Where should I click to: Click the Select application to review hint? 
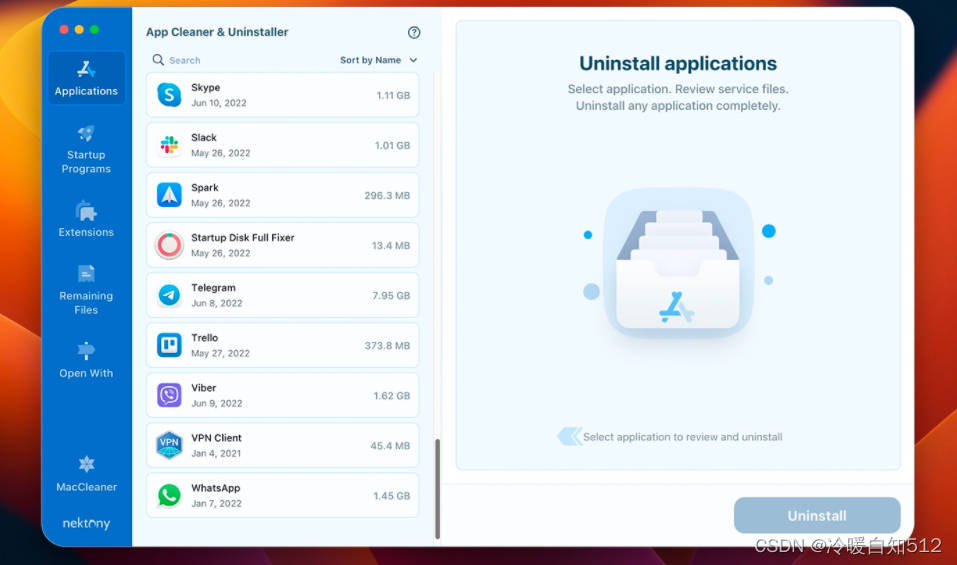682,437
